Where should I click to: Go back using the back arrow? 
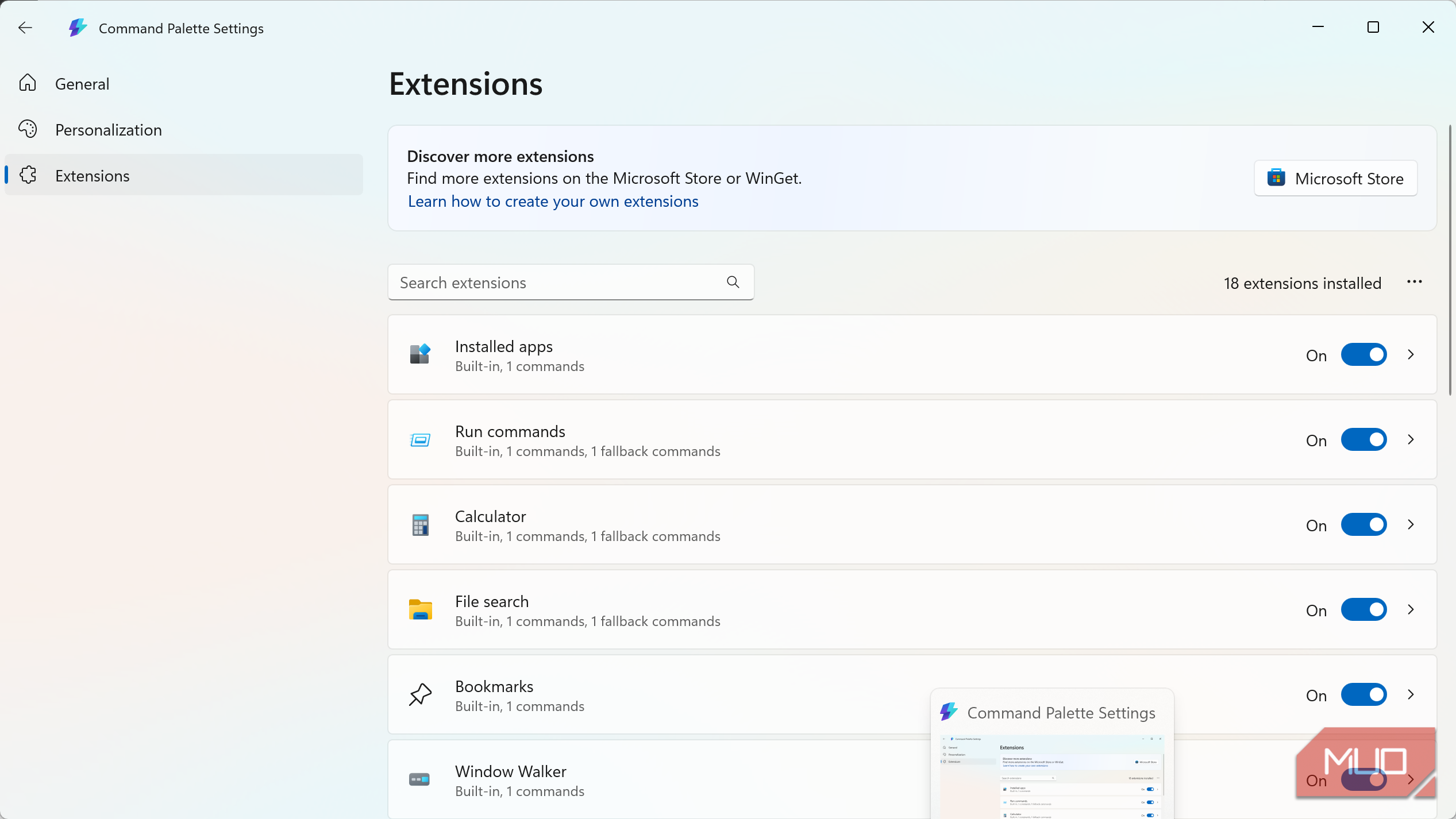pyautogui.click(x=25, y=28)
